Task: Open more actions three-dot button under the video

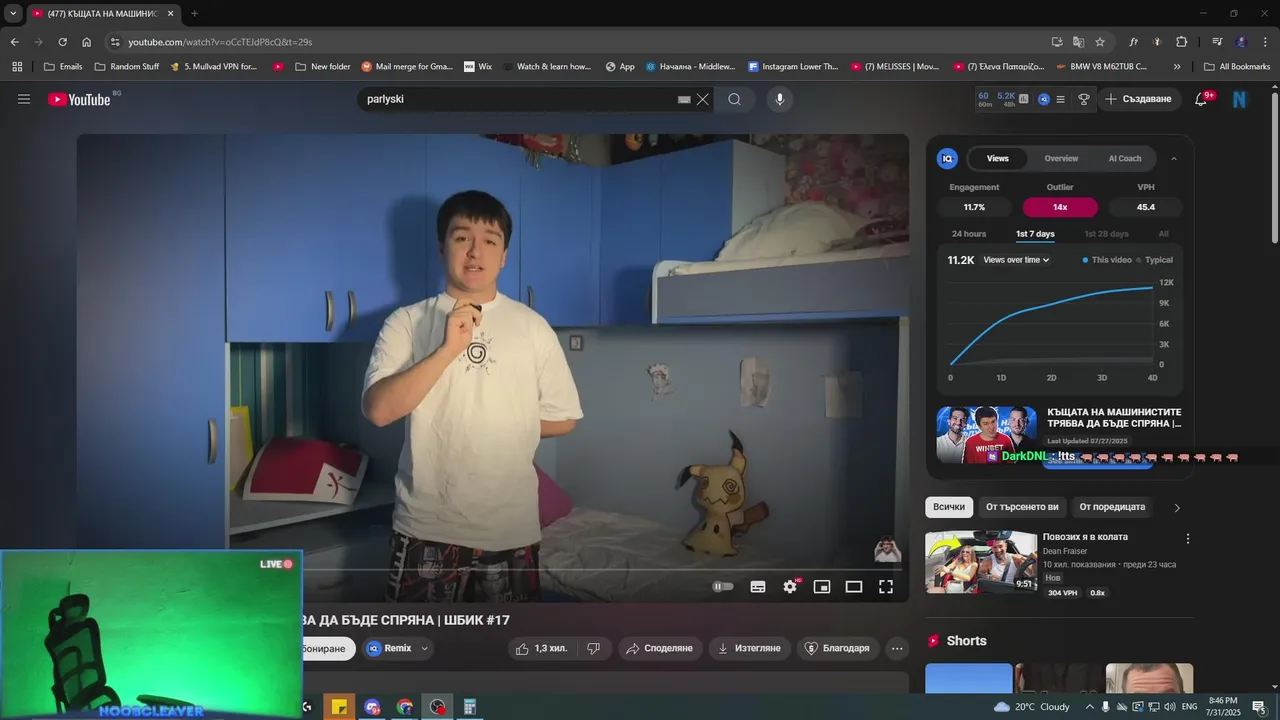Action: 897,648
